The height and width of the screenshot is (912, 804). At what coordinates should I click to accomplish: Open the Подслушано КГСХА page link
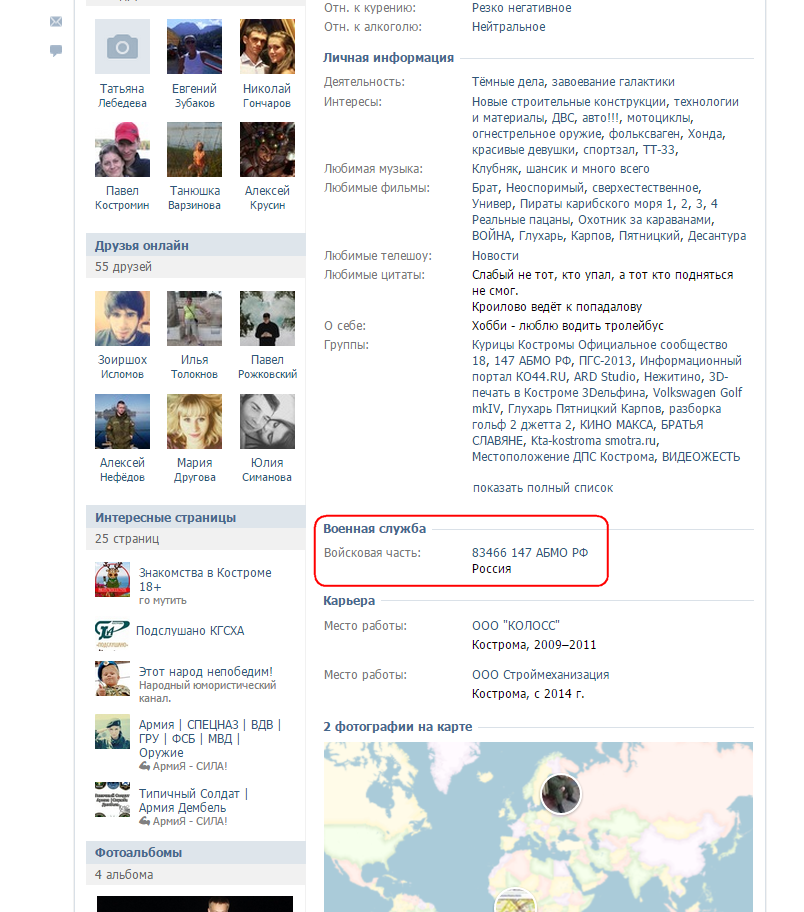click(190, 631)
